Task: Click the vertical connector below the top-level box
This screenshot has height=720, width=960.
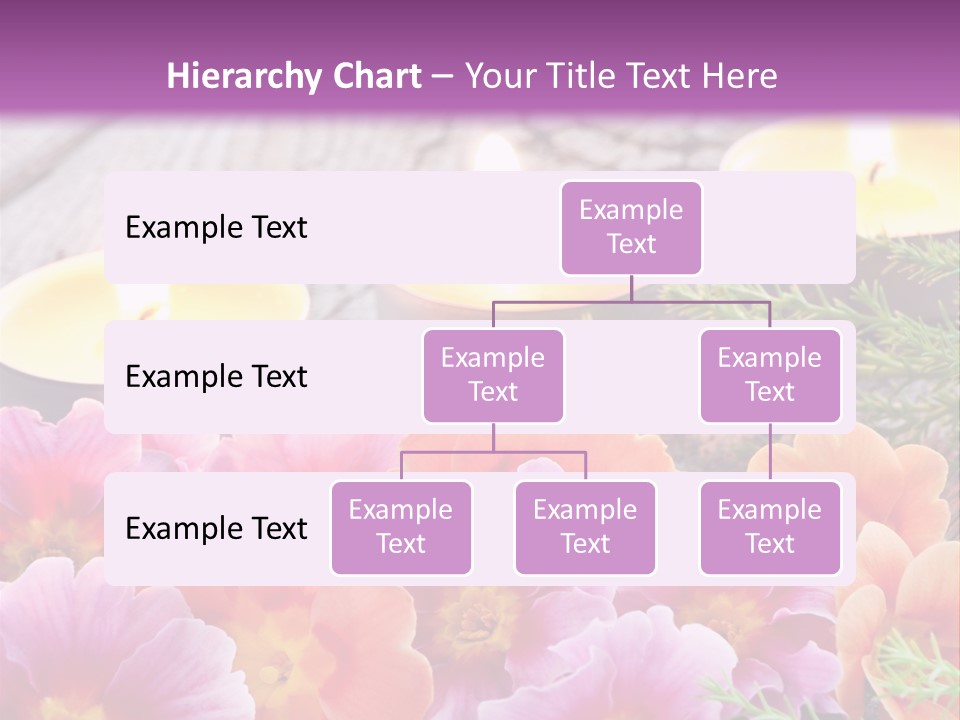Action: 631,288
